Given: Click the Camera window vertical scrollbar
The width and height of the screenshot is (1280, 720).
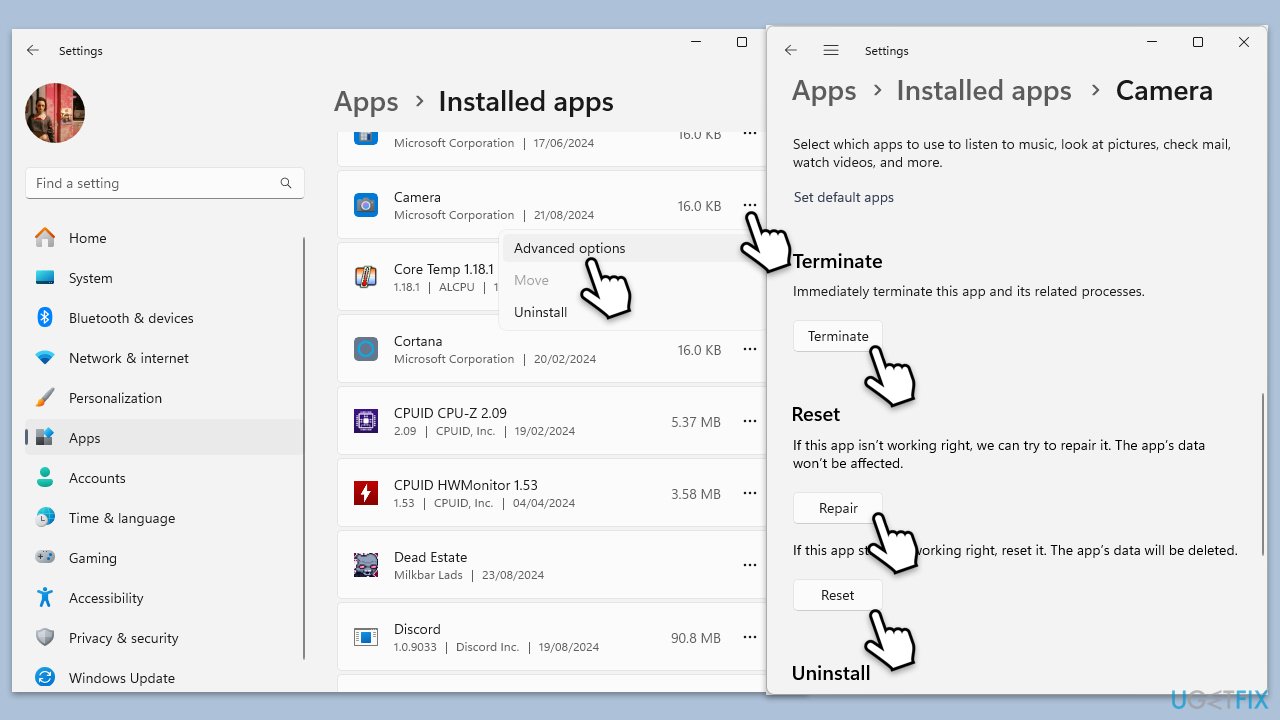Looking at the screenshot, I should tap(1264, 476).
